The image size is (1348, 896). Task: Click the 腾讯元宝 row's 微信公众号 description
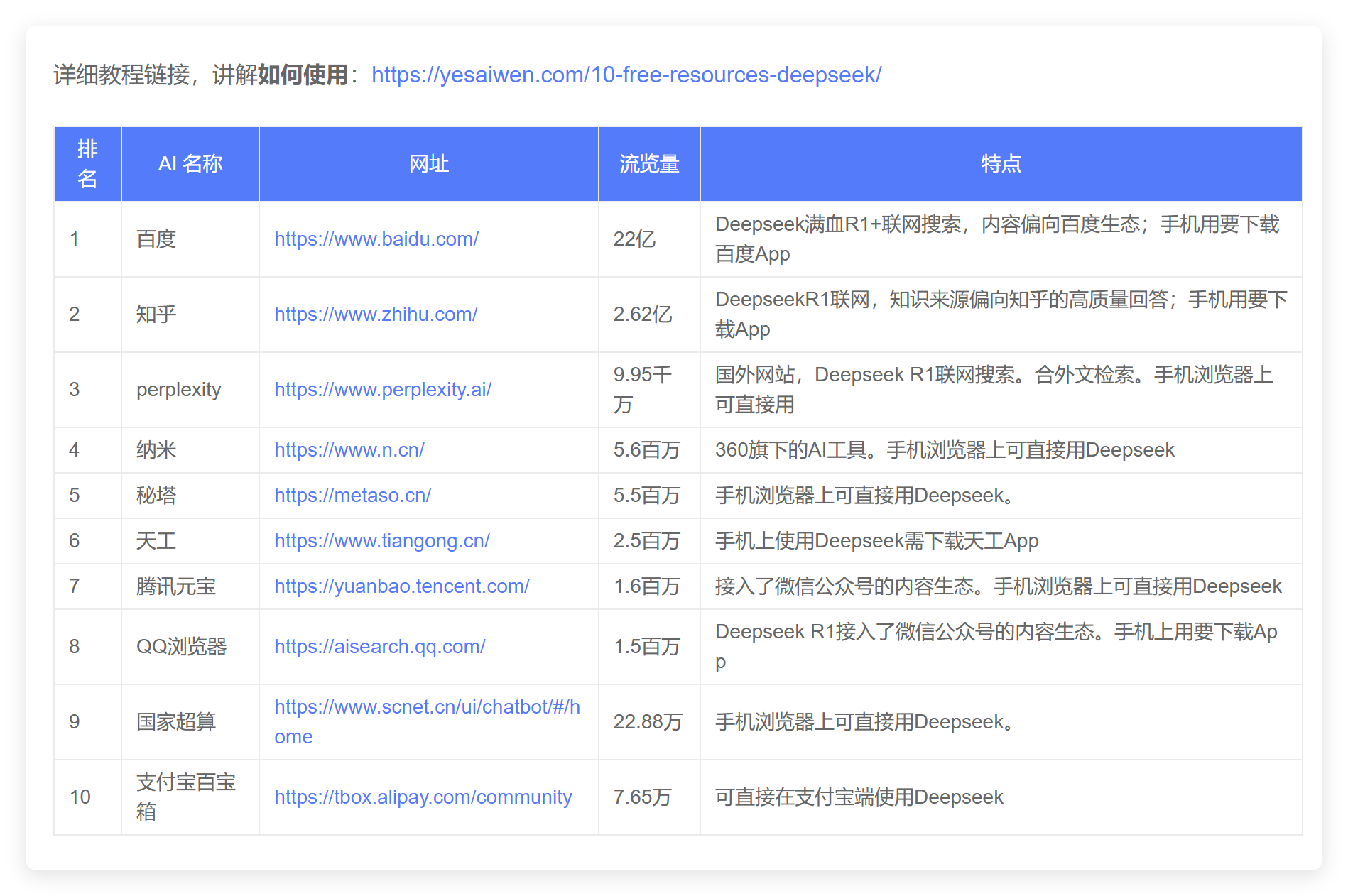[998, 586]
